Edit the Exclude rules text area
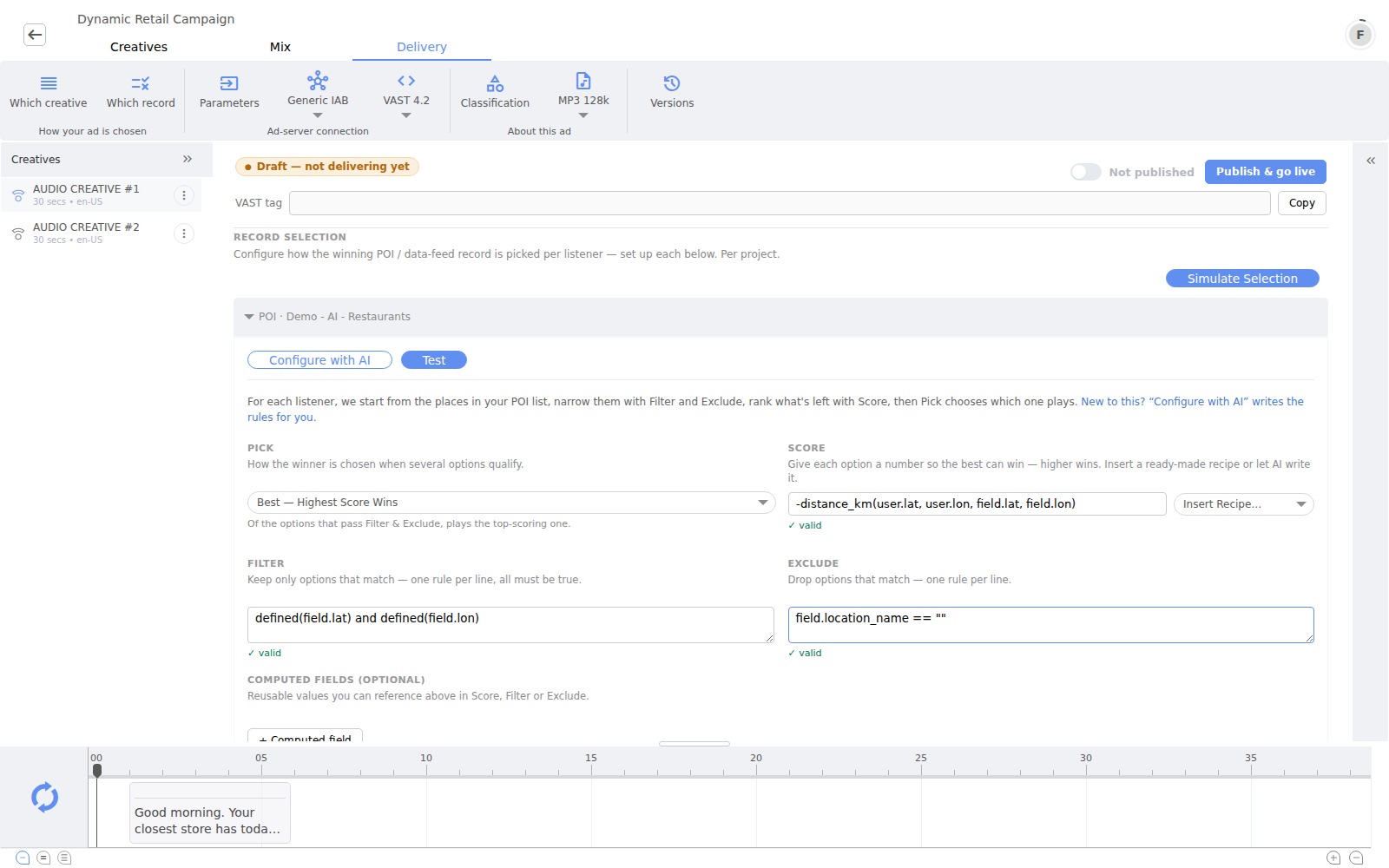 point(1050,625)
